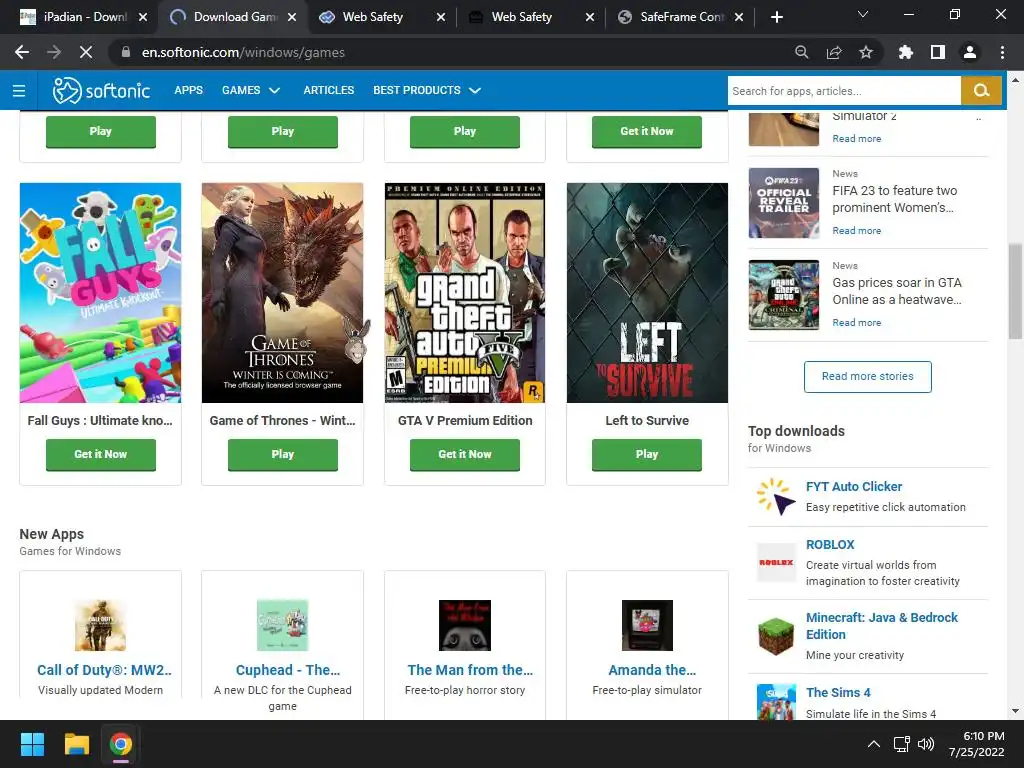Image resolution: width=1024 pixels, height=768 pixels.
Task: Share this page from address bar
Action: click(x=834, y=52)
